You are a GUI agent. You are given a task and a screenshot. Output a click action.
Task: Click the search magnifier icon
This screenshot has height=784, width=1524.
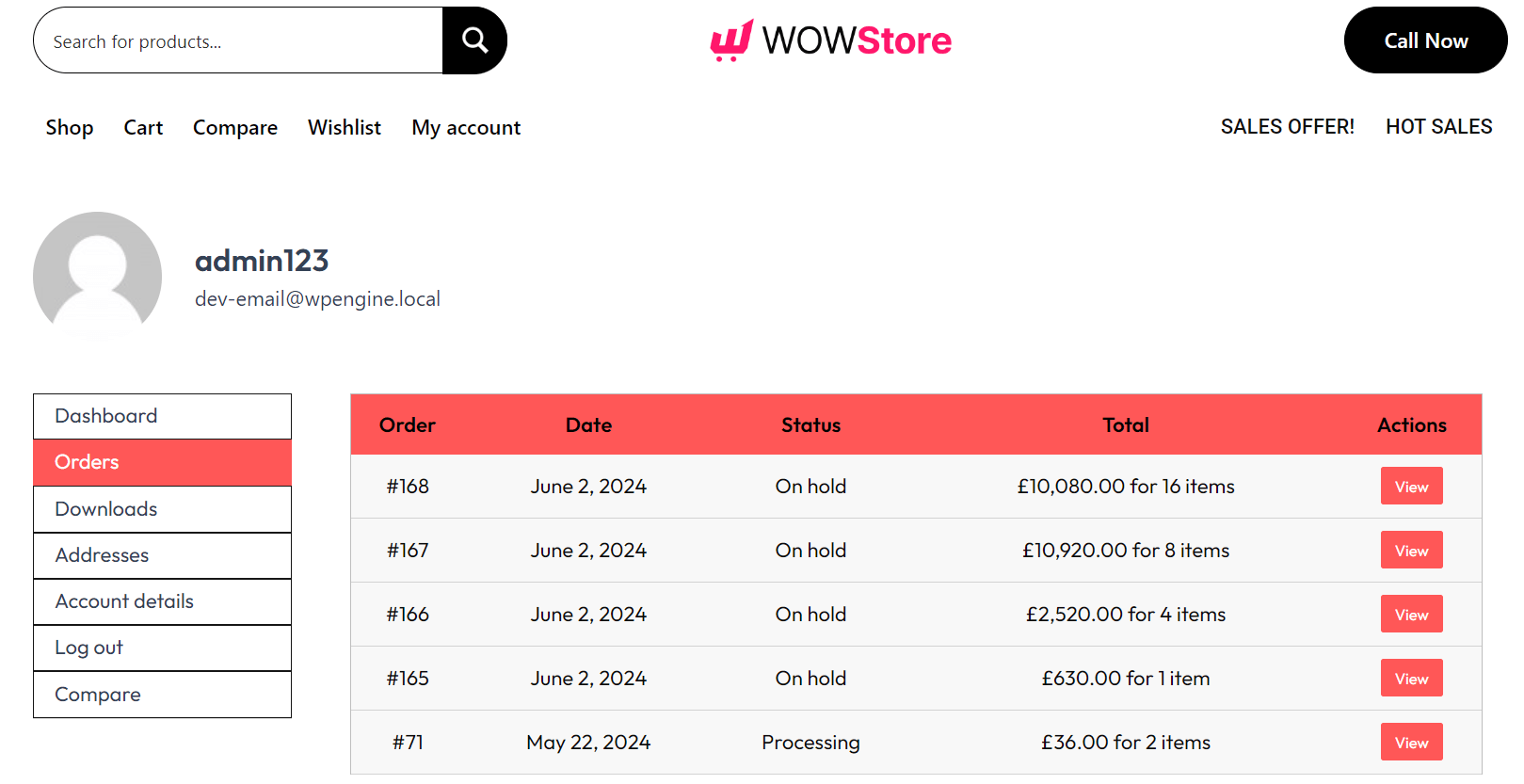[x=473, y=40]
